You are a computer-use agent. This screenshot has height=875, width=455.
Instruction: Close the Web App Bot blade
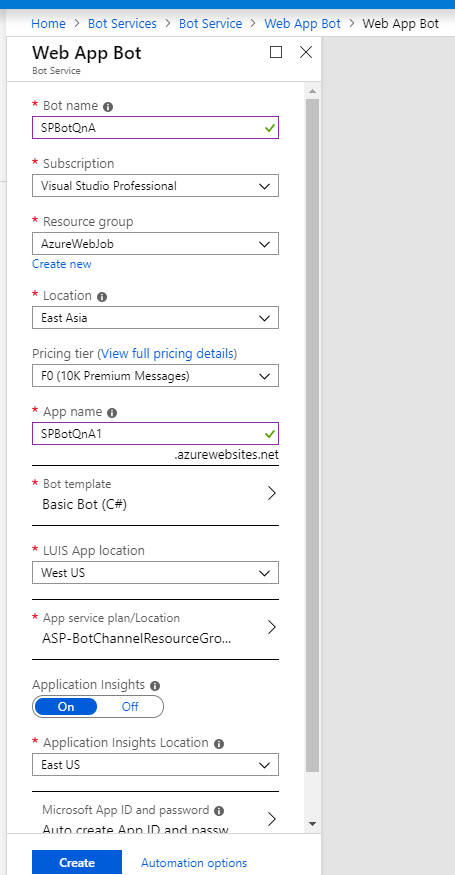click(x=305, y=52)
